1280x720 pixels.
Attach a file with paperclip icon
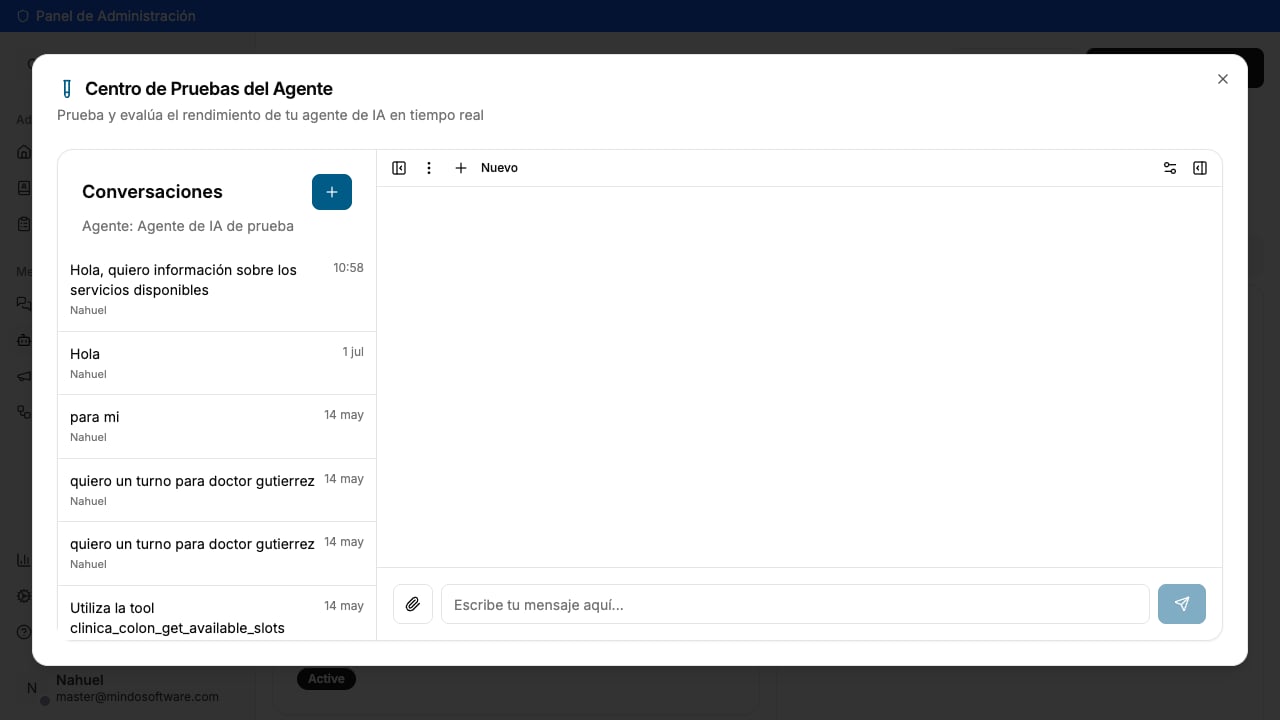point(413,604)
